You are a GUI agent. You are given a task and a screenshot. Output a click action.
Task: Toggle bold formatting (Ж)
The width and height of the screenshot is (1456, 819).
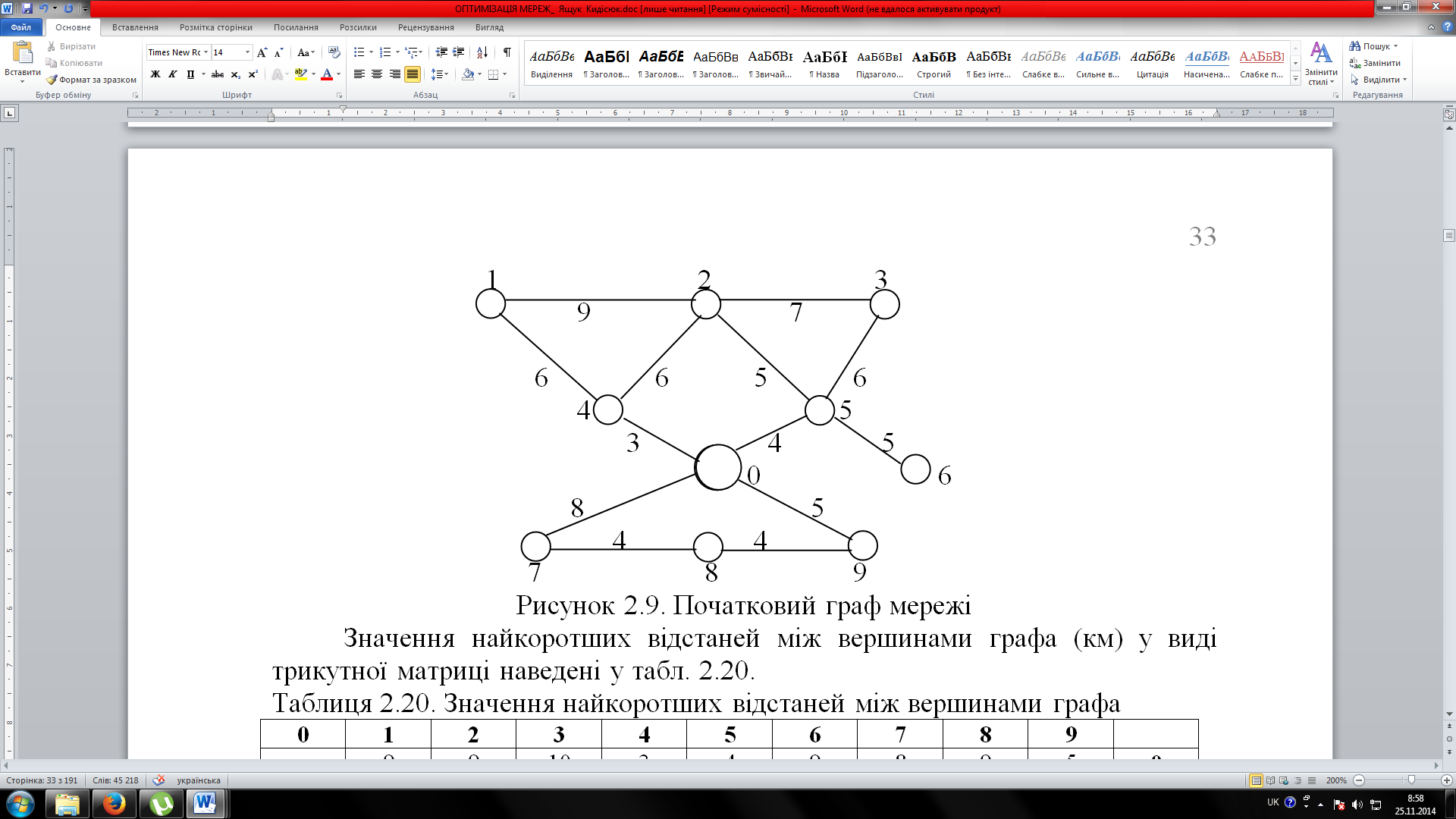click(x=155, y=74)
